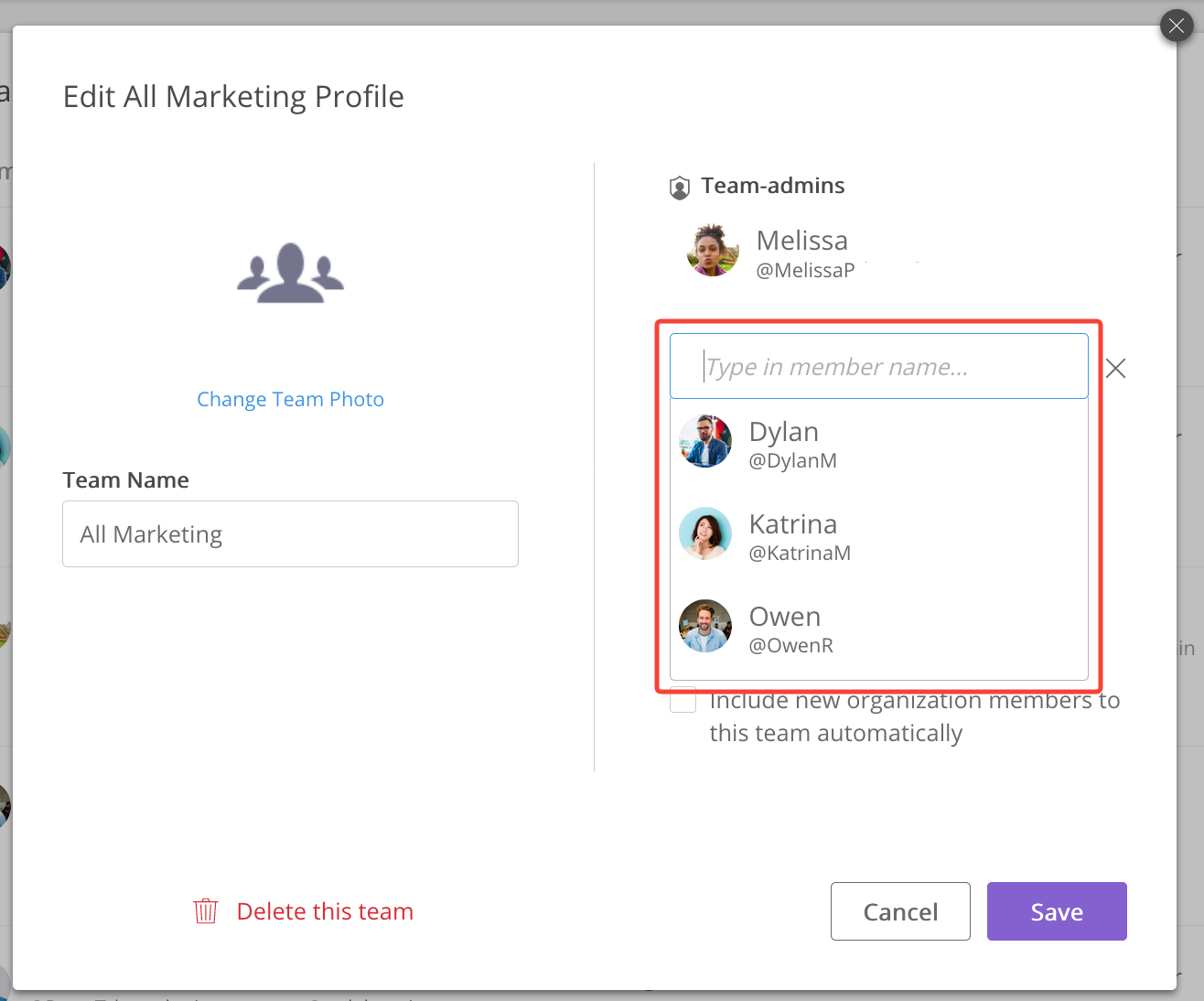Click the Team-admins shield icon
This screenshot has width=1204, height=1001.
[x=680, y=188]
